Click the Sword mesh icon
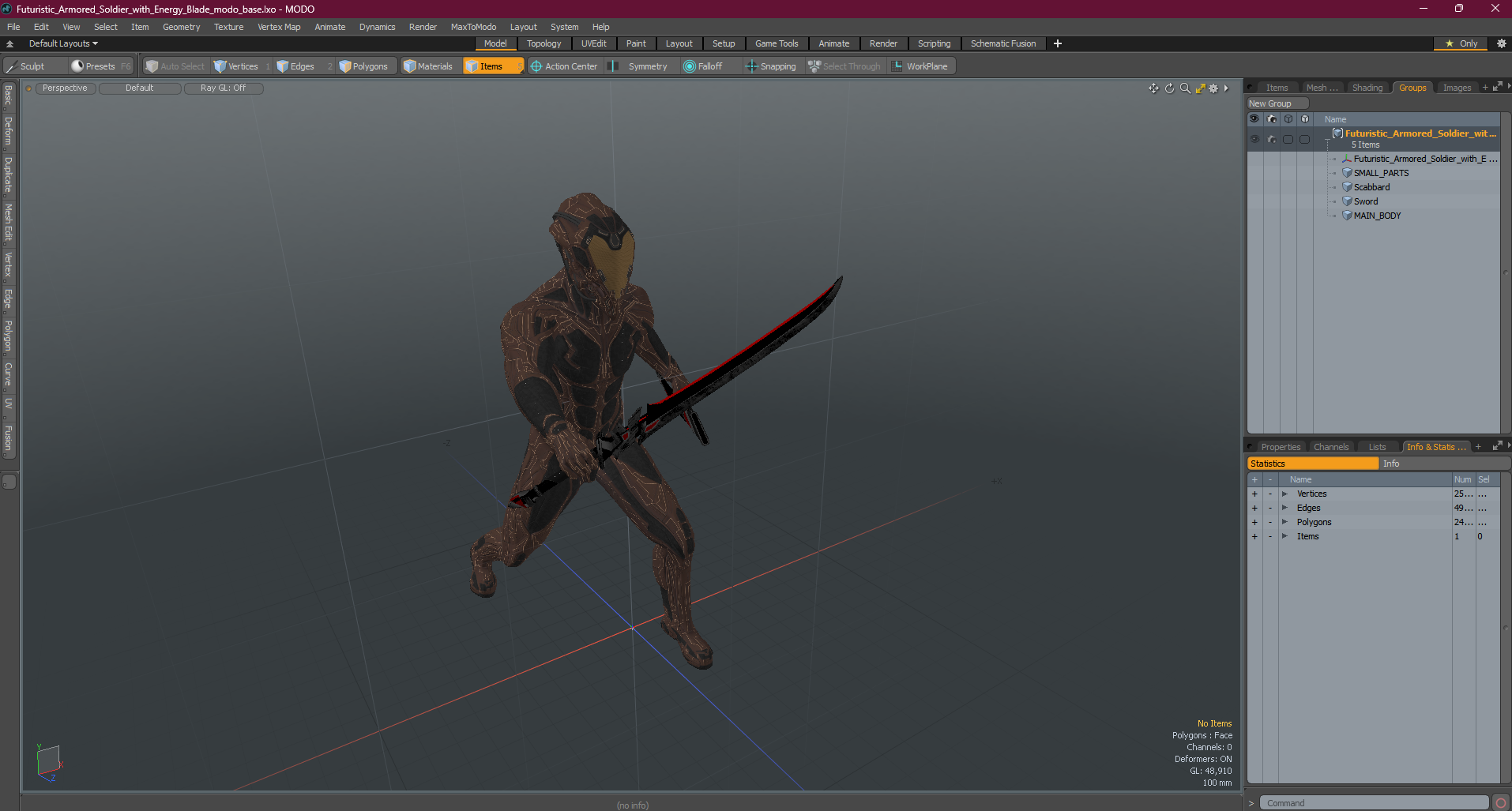Image resolution: width=1512 pixels, height=811 pixels. [x=1347, y=201]
